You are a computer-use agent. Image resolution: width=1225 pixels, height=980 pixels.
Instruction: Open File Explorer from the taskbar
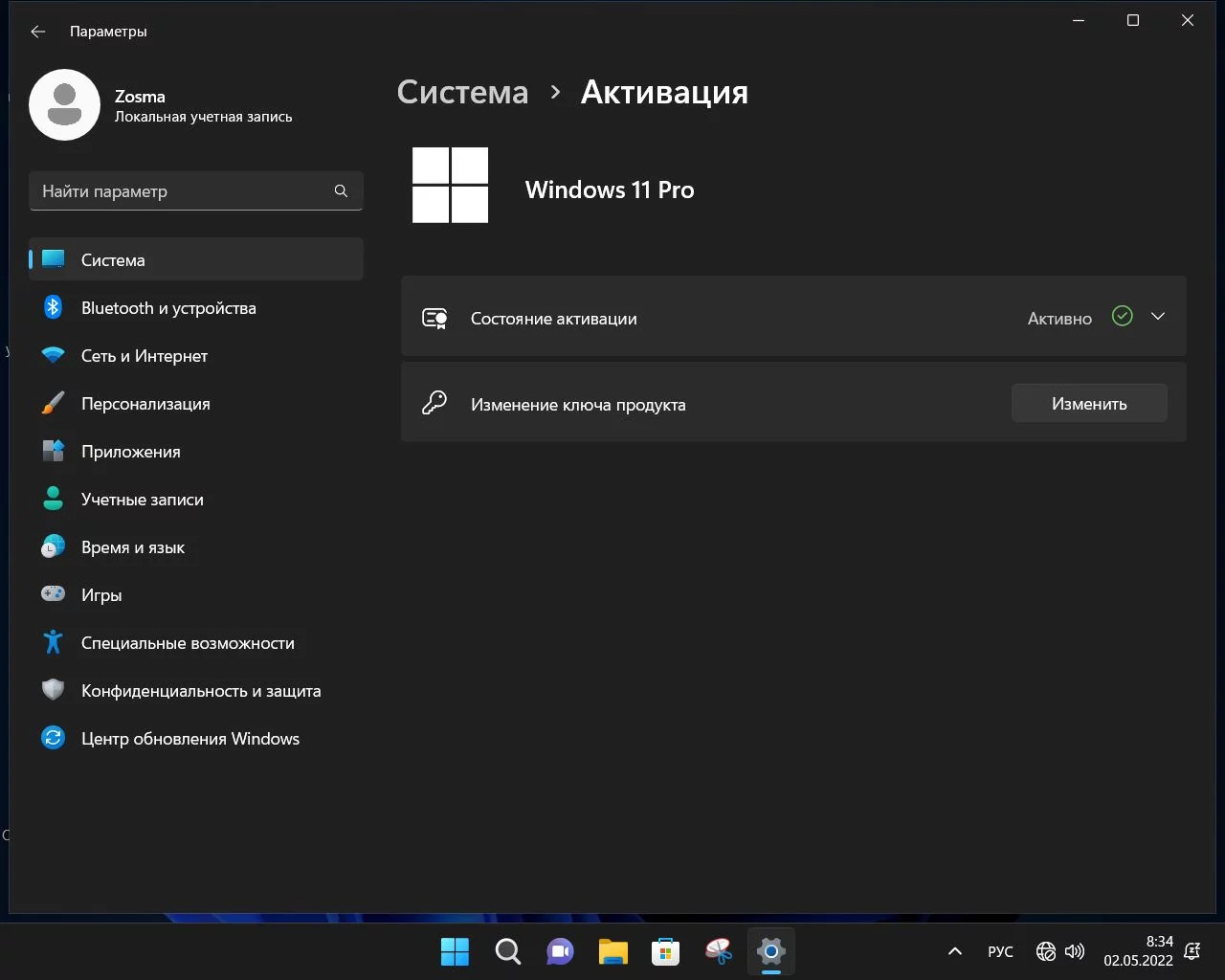click(612, 951)
